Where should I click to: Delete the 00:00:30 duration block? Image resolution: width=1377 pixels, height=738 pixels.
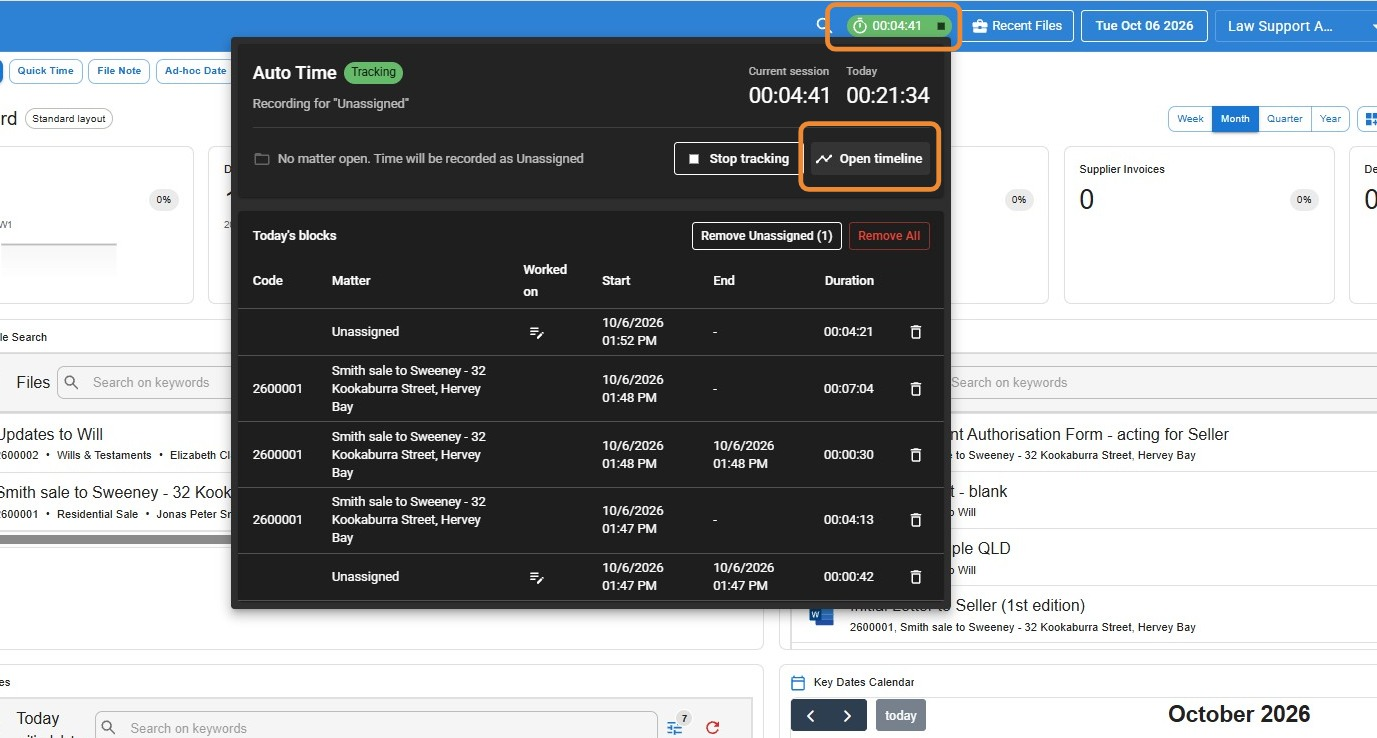tap(915, 455)
